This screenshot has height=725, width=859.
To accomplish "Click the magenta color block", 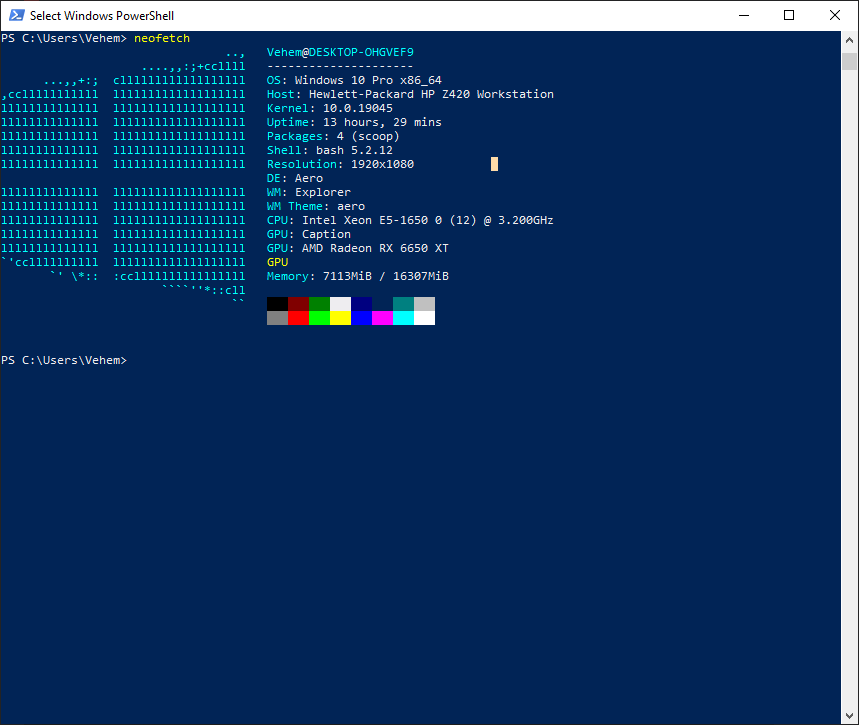I will [x=382, y=318].
